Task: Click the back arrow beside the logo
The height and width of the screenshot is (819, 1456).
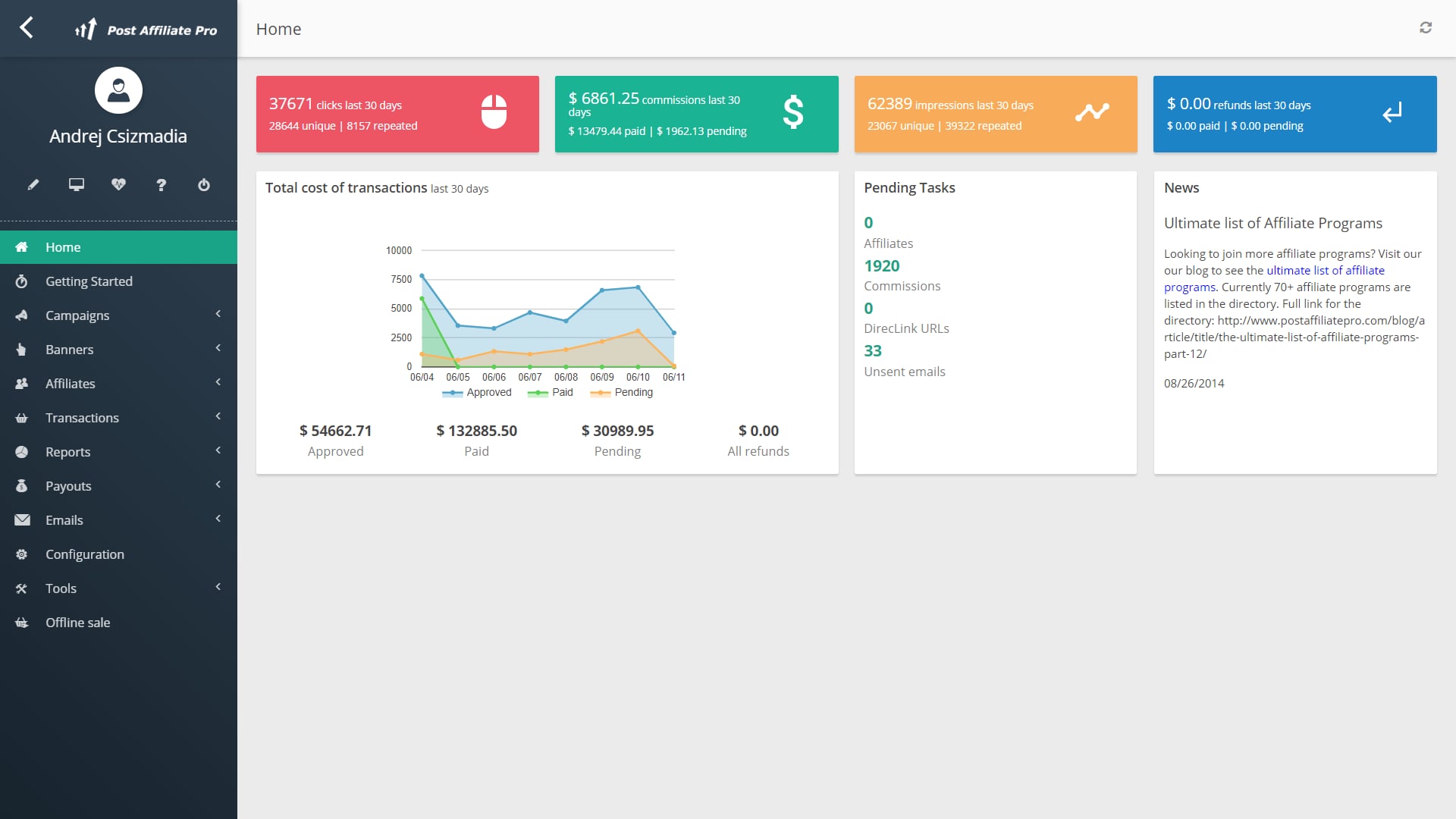Action: point(28,27)
